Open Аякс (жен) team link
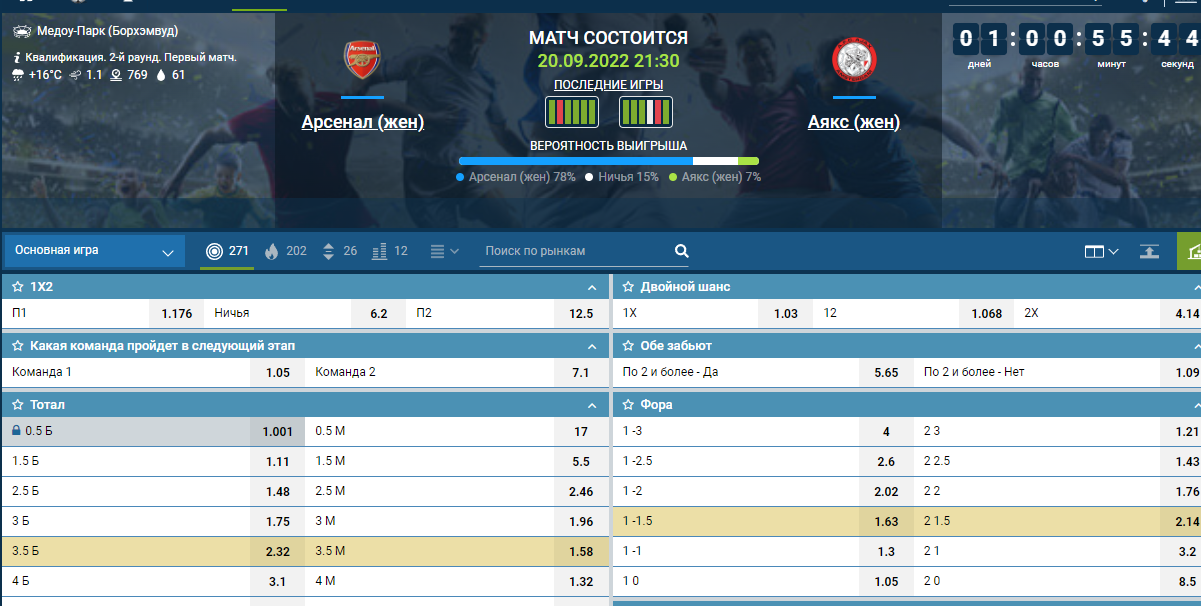This screenshot has width=1201, height=606. (854, 122)
